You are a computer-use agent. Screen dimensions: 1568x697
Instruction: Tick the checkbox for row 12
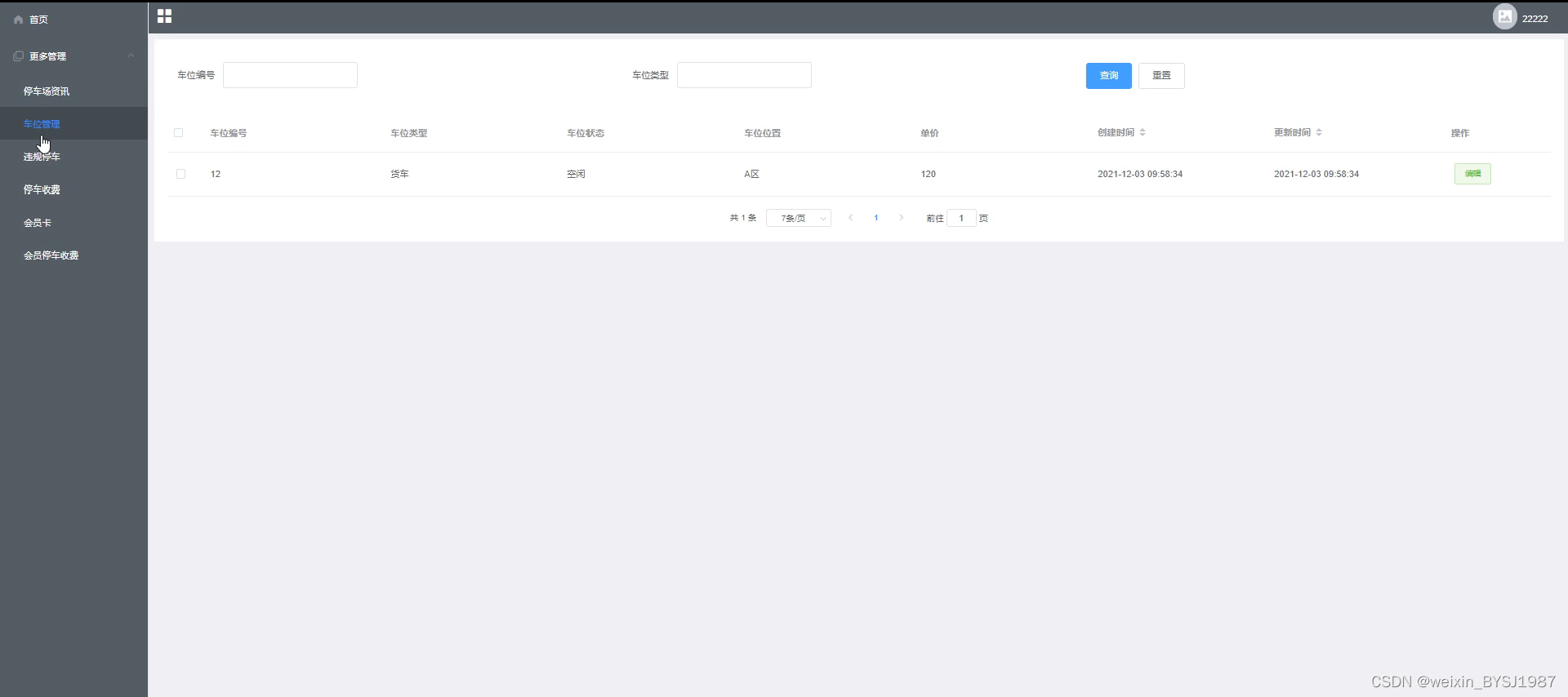(180, 174)
